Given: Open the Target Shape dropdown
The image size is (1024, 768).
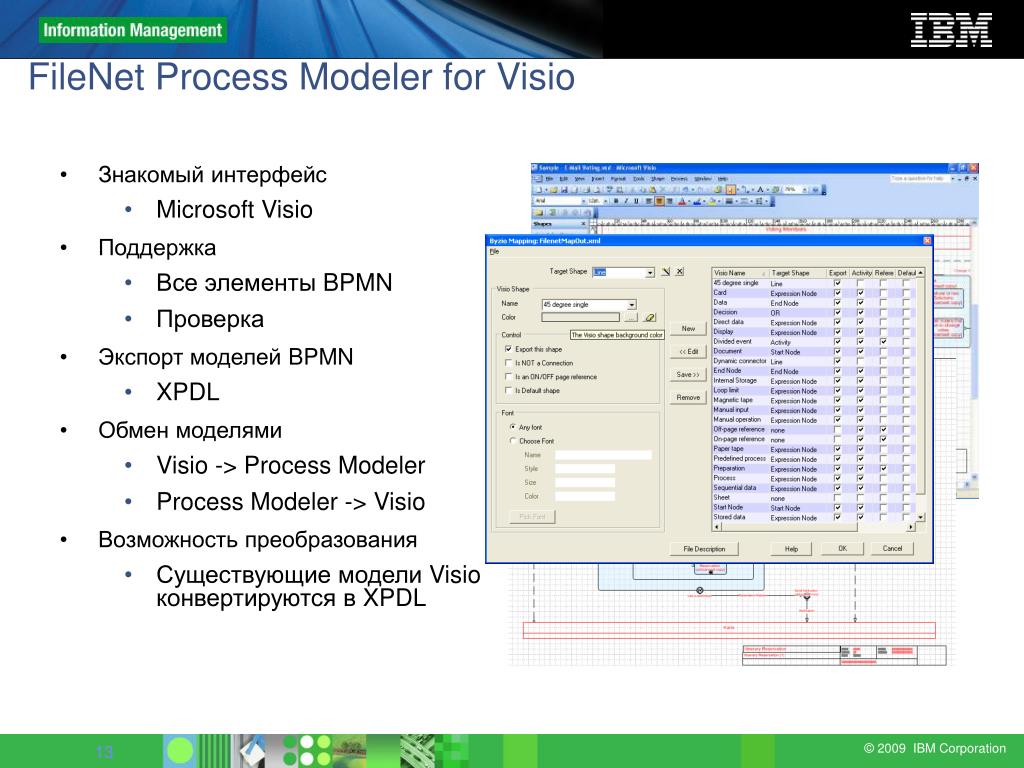Looking at the screenshot, I should [650, 272].
